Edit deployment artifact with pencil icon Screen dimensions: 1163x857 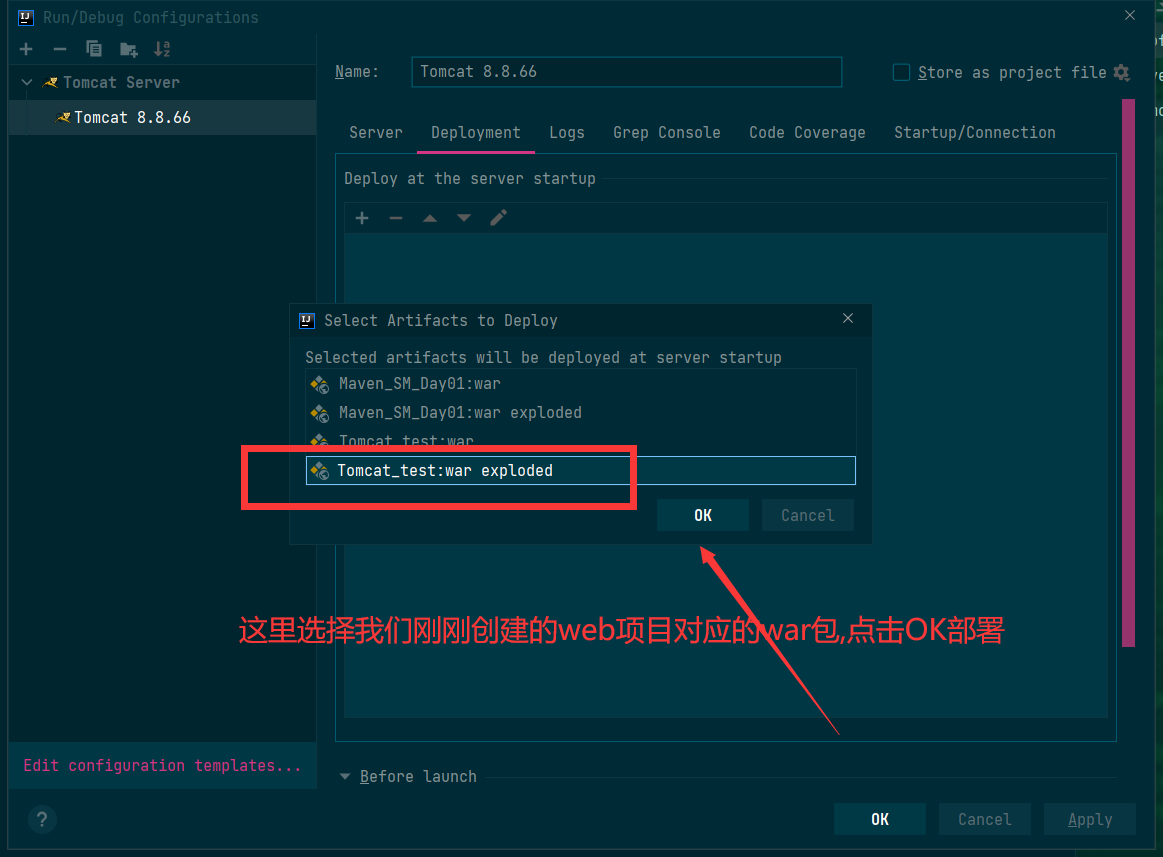click(x=498, y=218)
